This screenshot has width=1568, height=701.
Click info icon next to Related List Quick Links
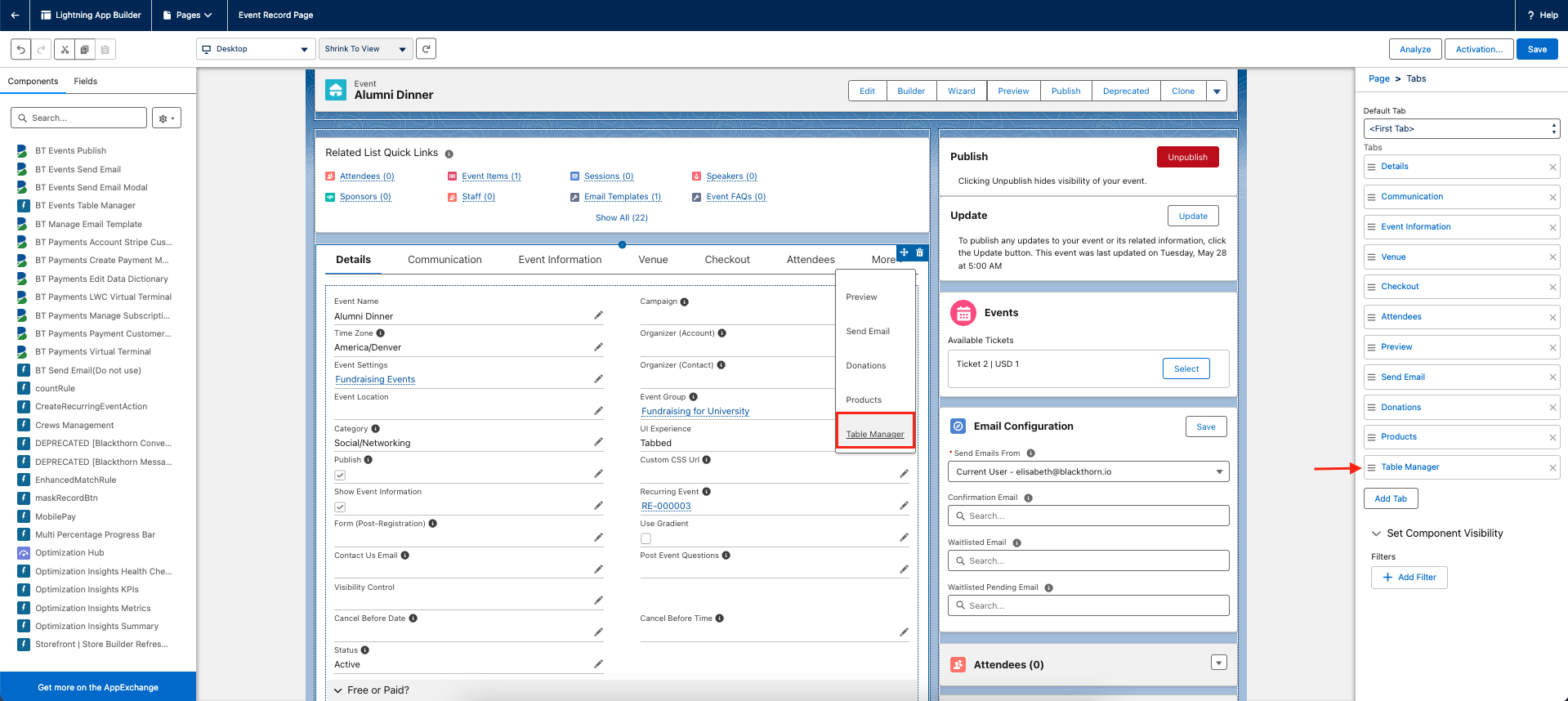click(449, 154)
